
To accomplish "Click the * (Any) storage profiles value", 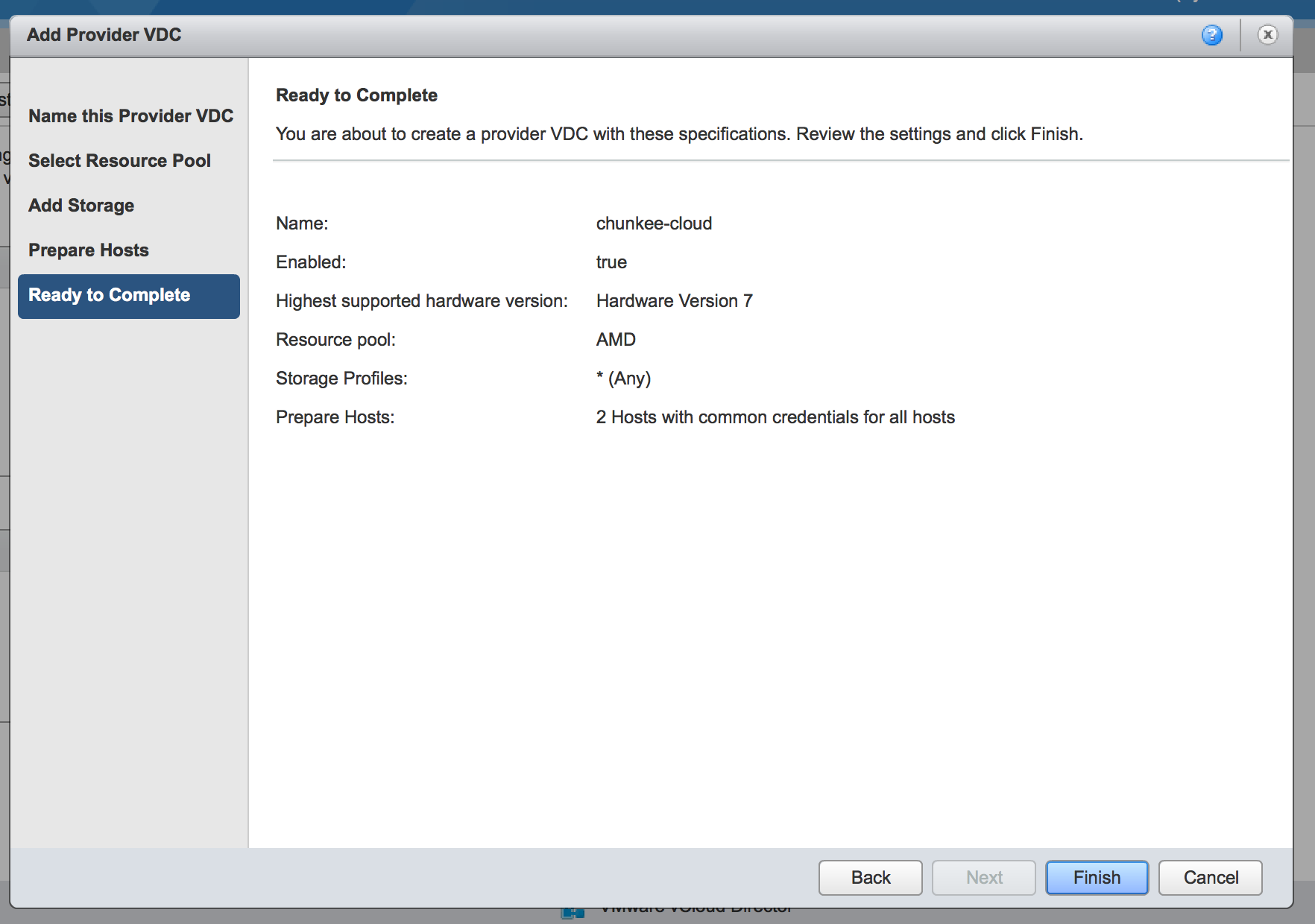I will click(x=623, y=379).
